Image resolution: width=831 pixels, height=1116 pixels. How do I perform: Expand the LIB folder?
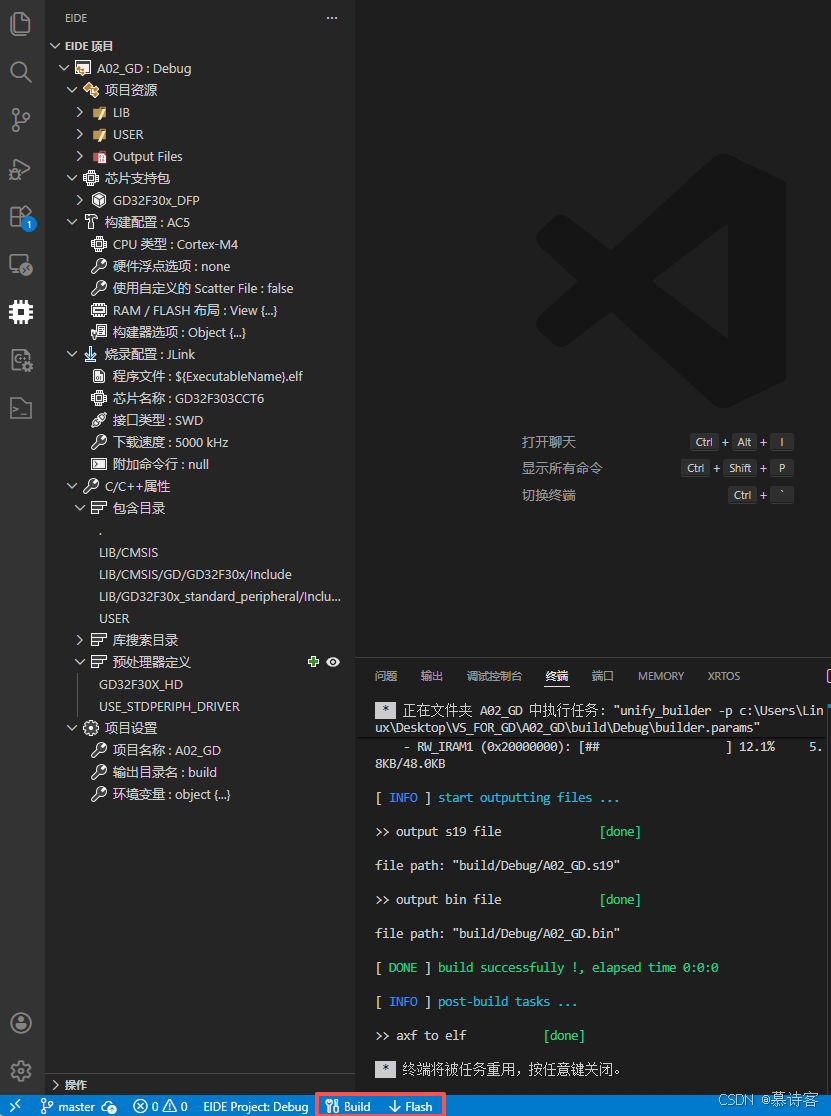[x=80, y=112]
